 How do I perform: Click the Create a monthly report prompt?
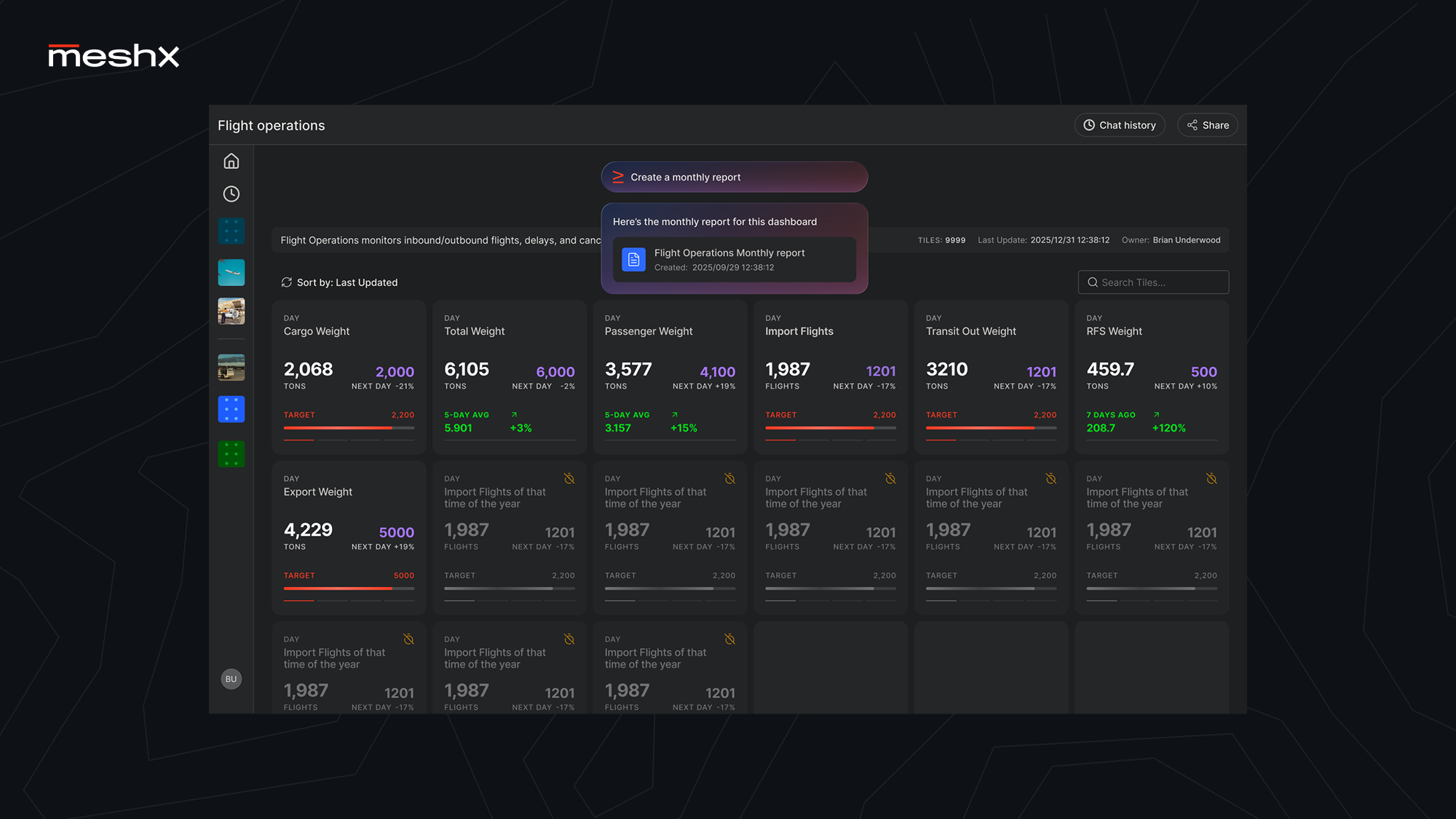click(735, 177)
